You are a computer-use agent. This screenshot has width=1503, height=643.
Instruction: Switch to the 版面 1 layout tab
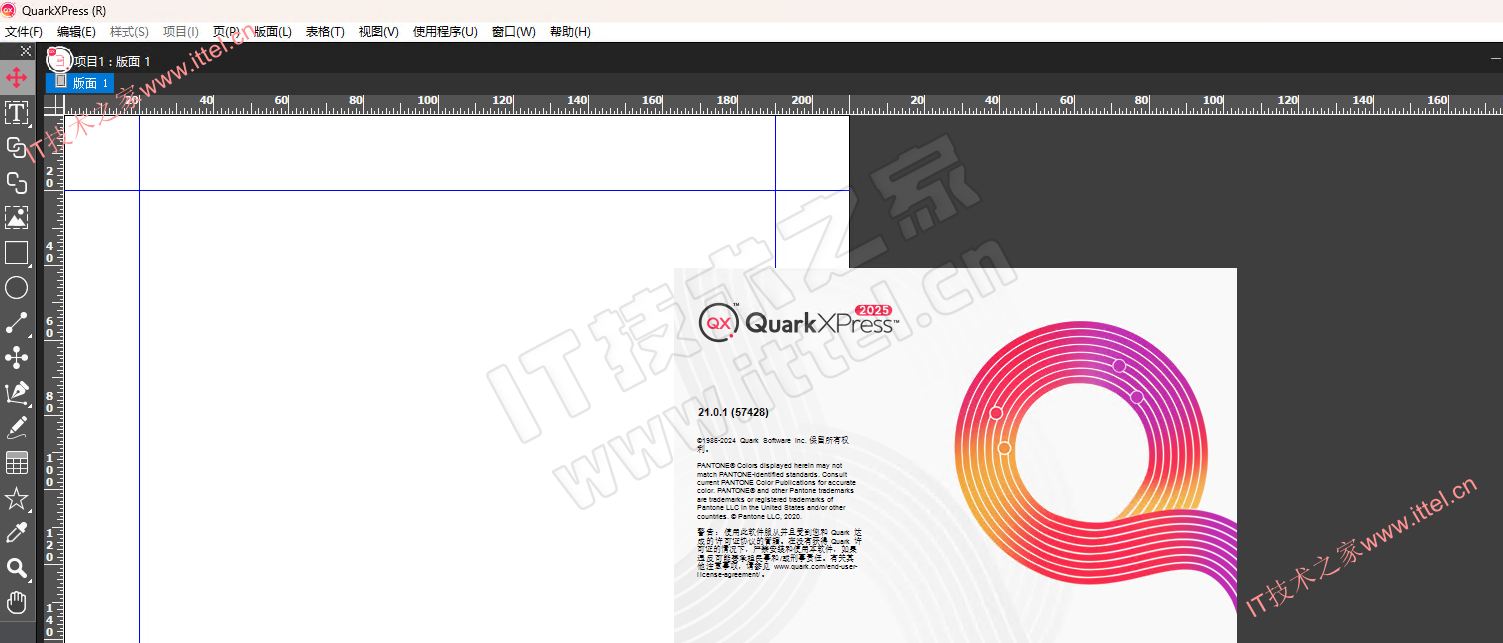click(80, 83)
